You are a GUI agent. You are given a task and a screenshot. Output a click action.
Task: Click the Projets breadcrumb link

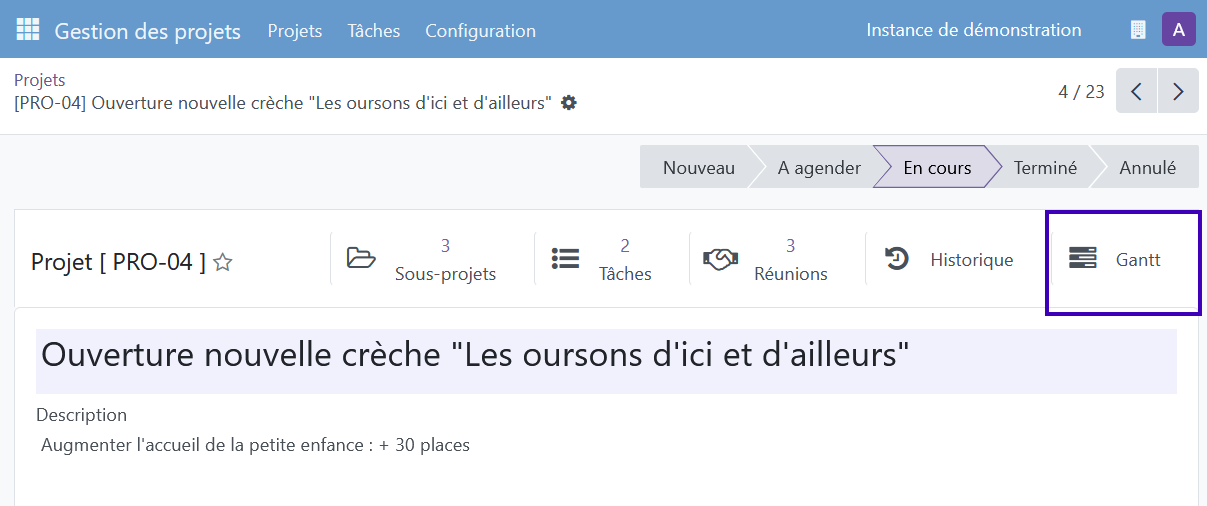pyautogui.click(x=40, y=80)
